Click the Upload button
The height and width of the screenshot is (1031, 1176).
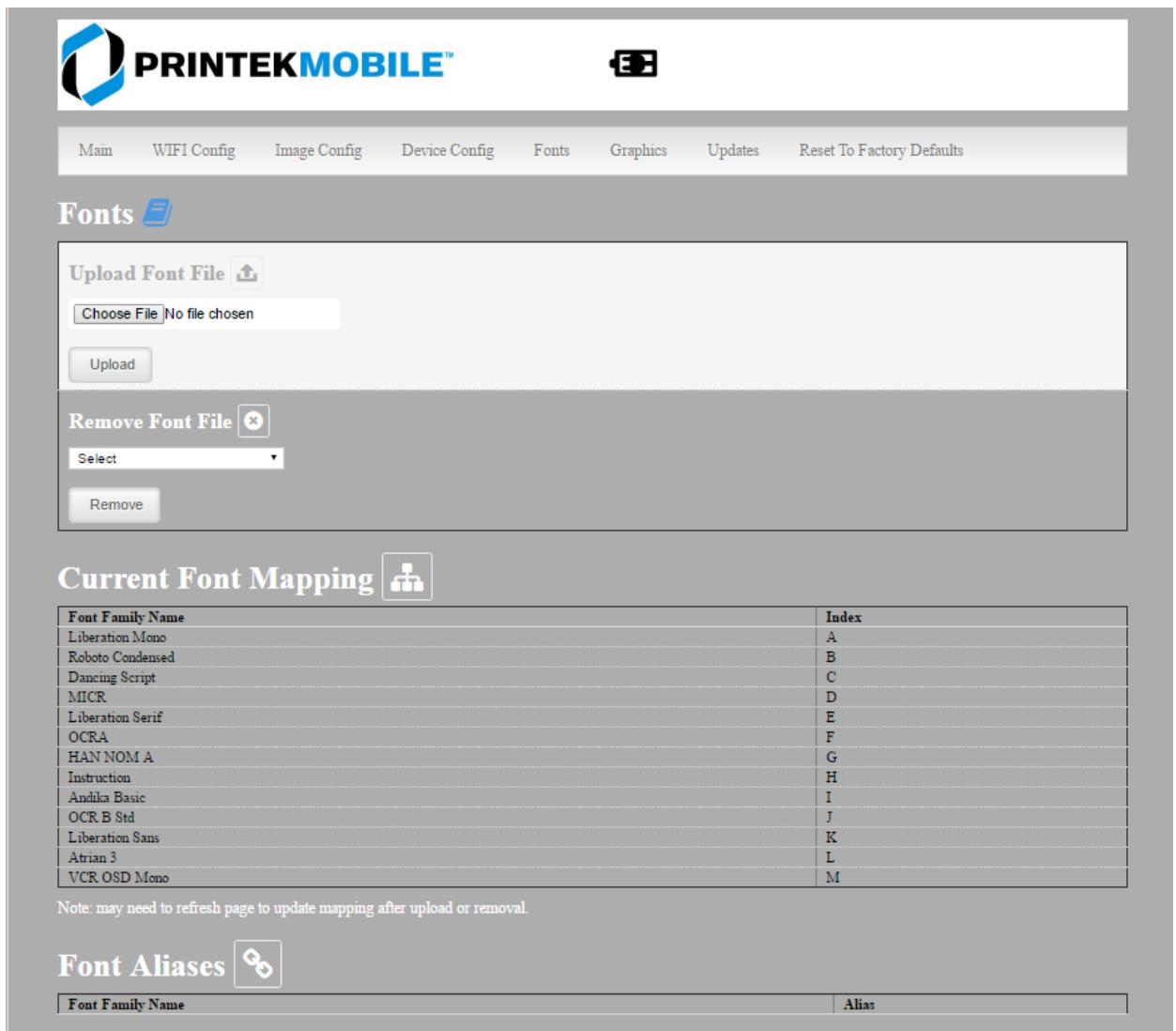click(112, 364)
